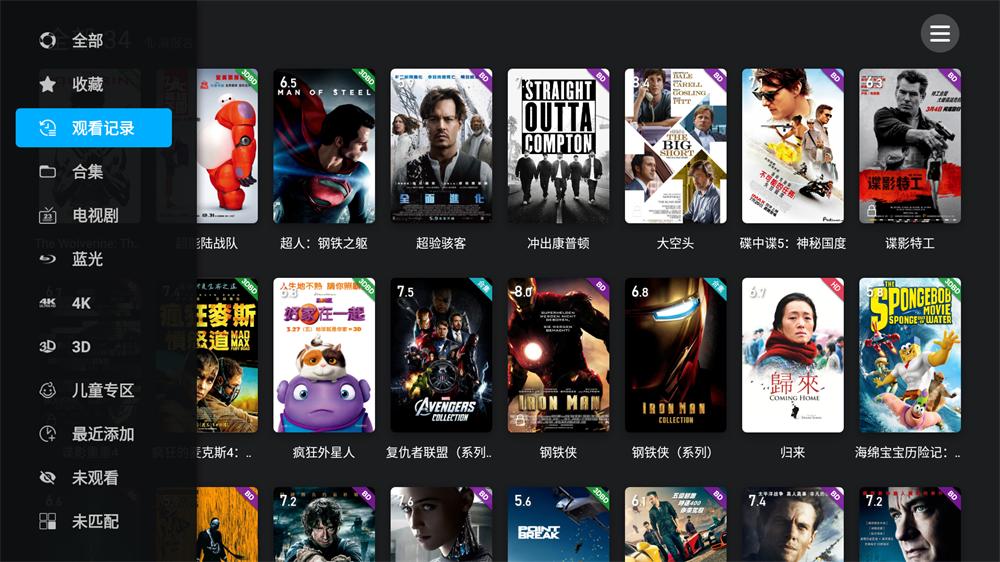Click the star icon for 收藏
This screenshot has height=562, width=1000.
tap(48, 84)
